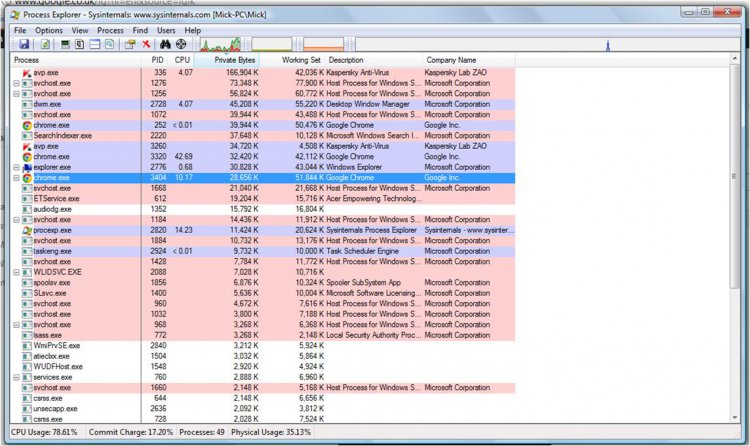The height and width of the screenshot is (446, 750).
Task: Sort by the Description column header
Action: point(374,60)
